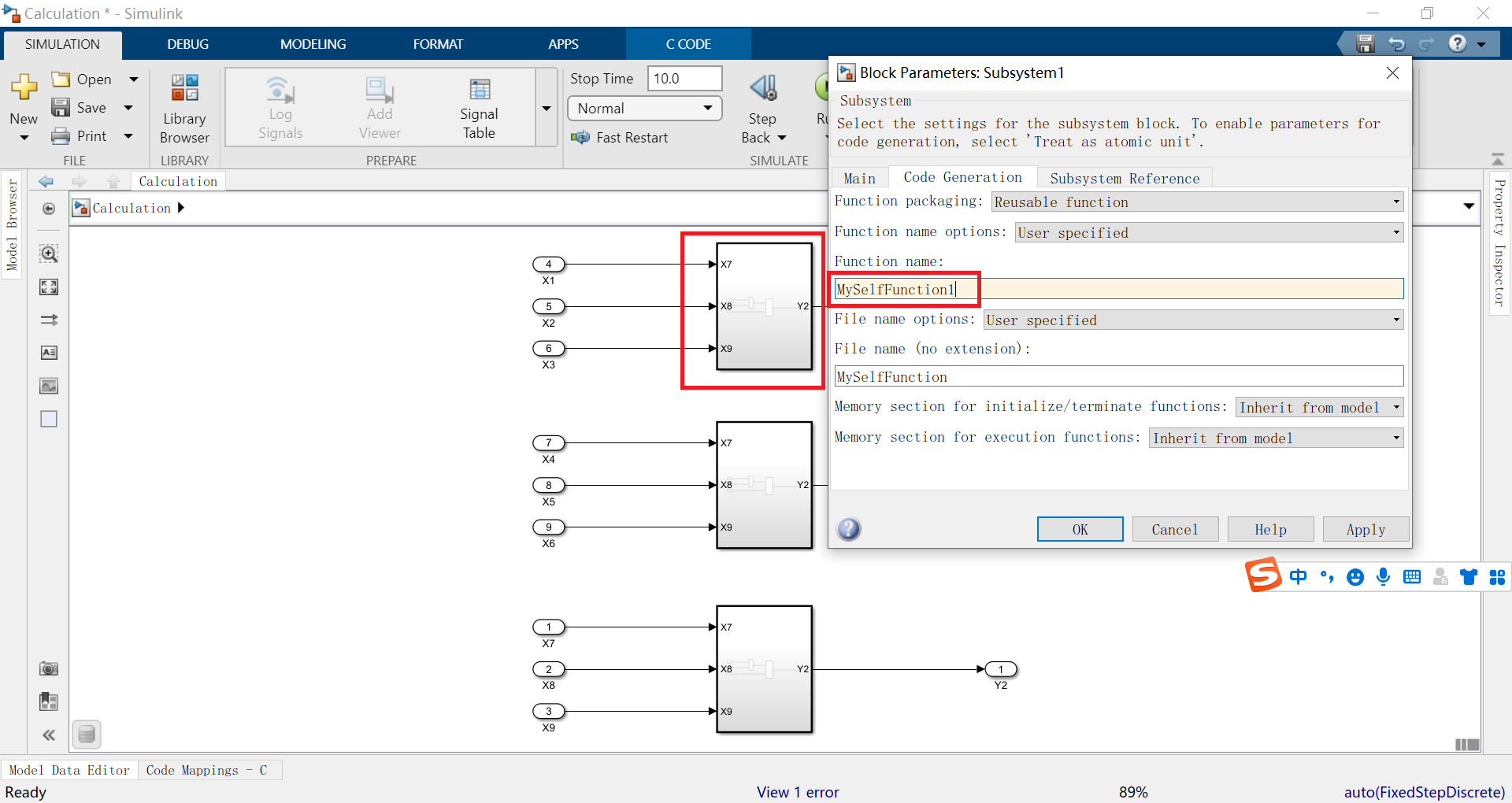Click the quick access save icon at top right

(x=1366, y=44)
